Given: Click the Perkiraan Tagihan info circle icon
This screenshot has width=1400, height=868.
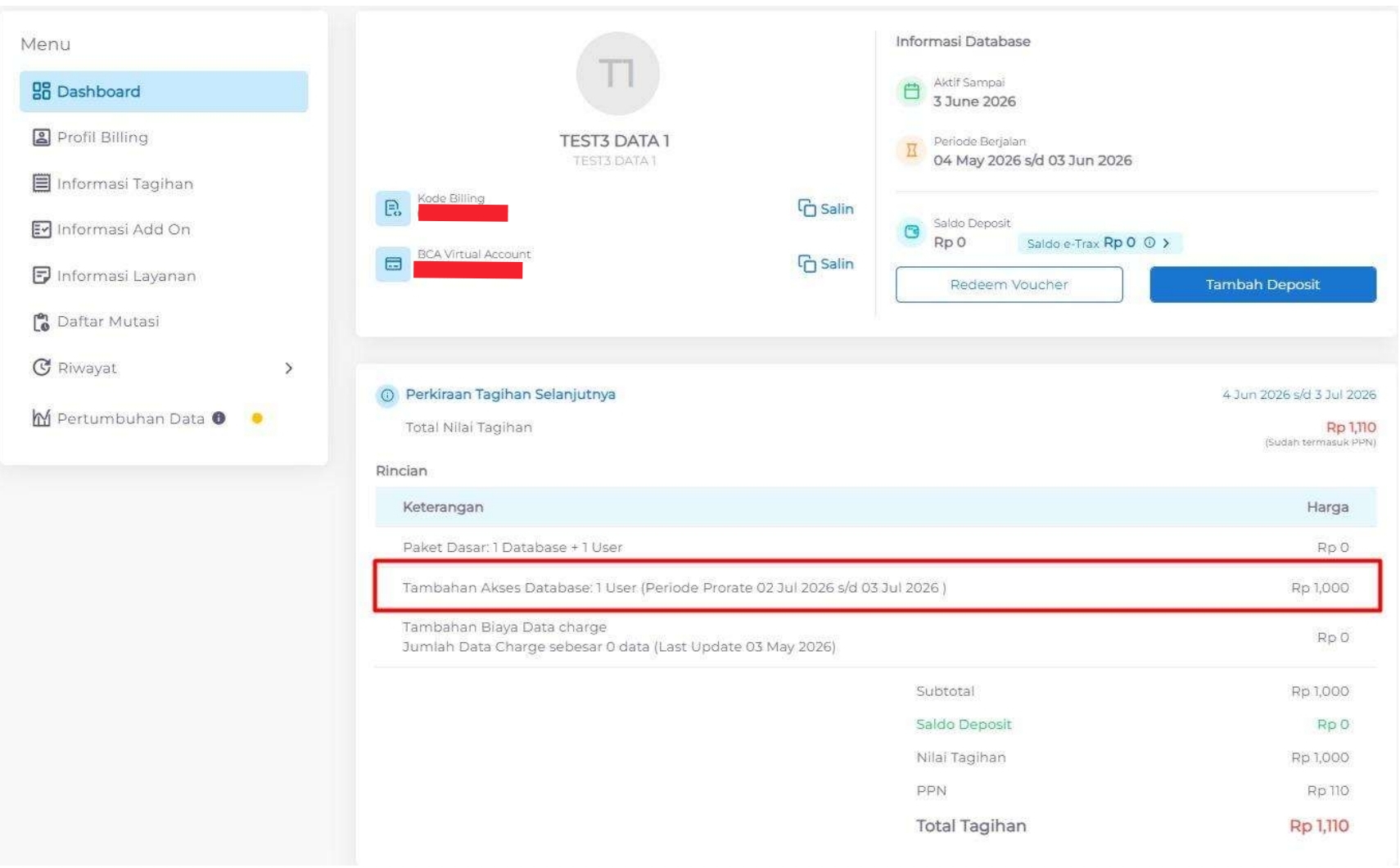Looking at the screenshot, I should tap(387, 396).
